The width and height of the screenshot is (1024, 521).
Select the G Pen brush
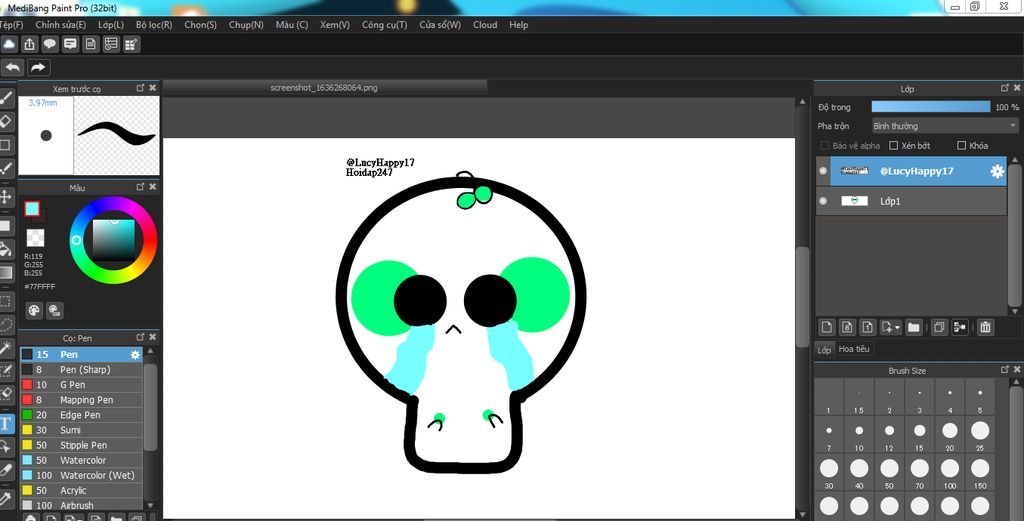pos(82,385)
